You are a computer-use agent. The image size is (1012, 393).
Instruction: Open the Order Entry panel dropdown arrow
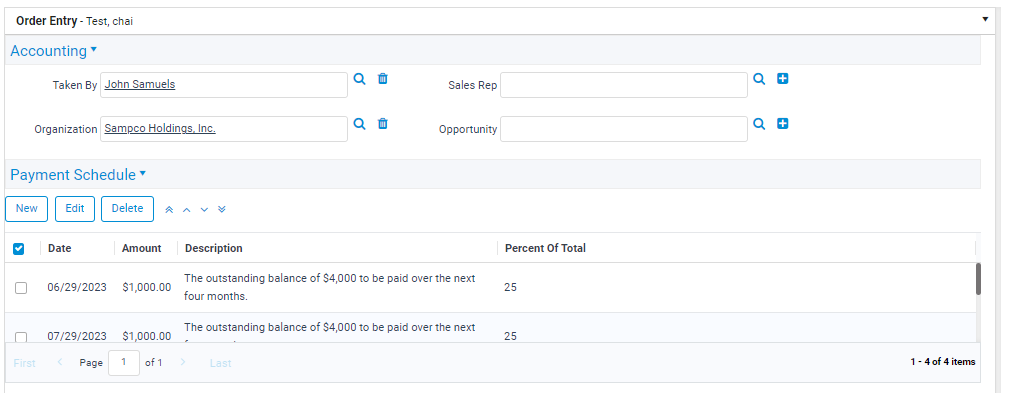point(985,19)
